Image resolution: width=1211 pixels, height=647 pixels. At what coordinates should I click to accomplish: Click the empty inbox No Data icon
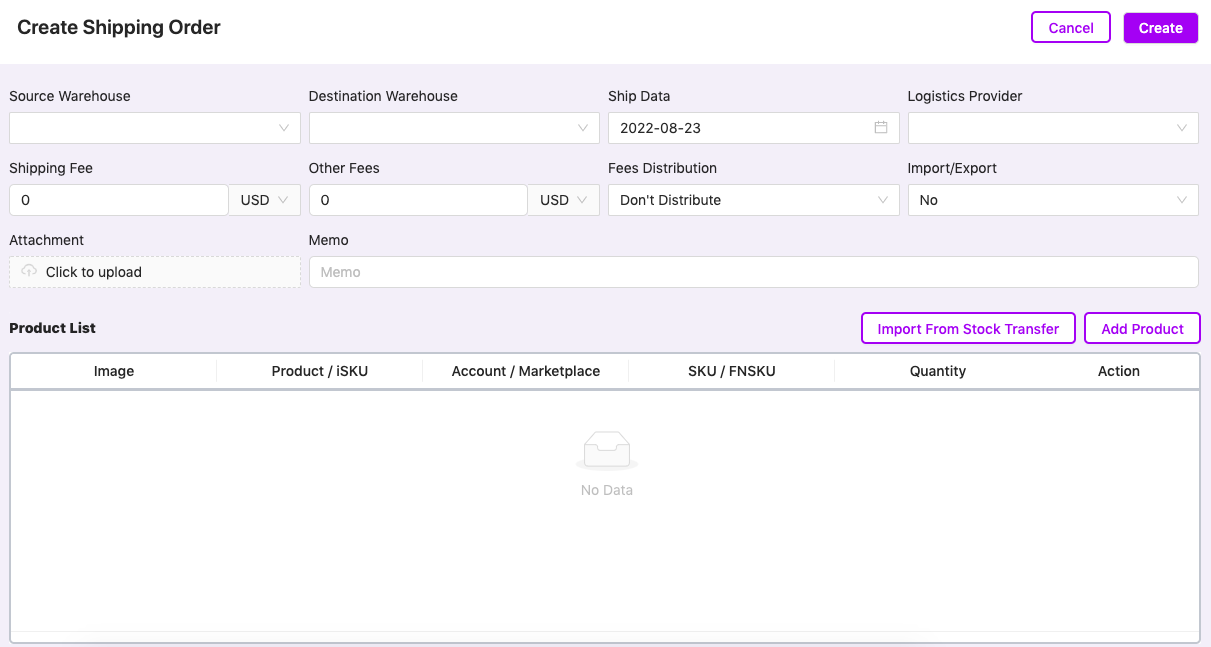(x=607, y=450)
